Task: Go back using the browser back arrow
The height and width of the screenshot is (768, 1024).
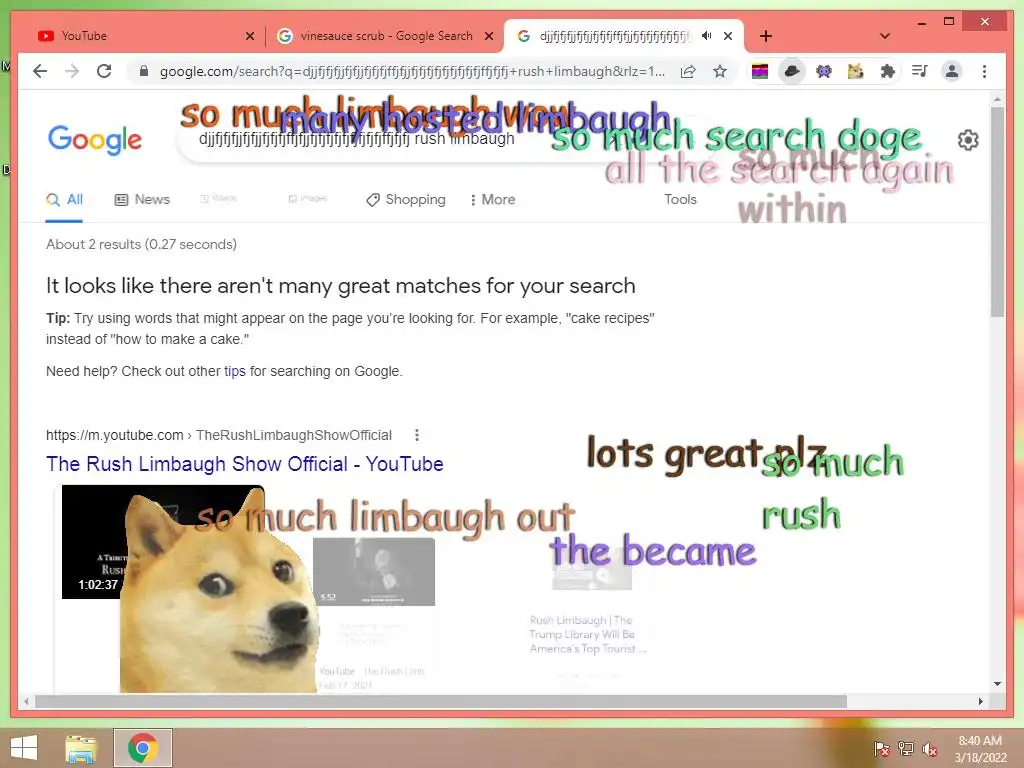Action: coord(40,71)
